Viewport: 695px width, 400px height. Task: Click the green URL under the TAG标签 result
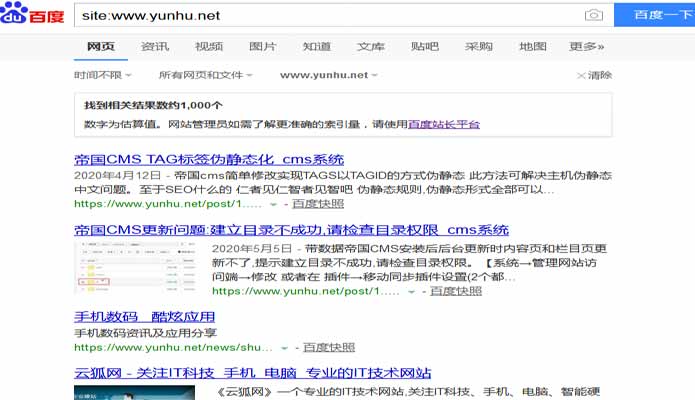pyautogui.click(x=168, y=204)
